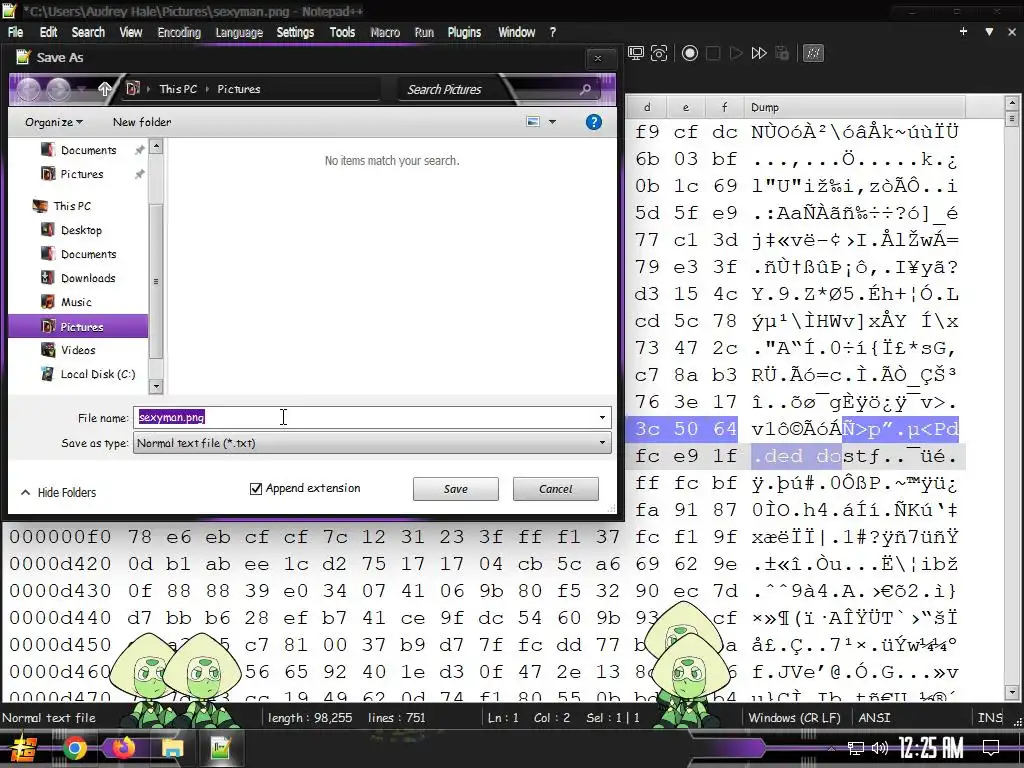Open the Start menu icon
This screenshot has width=1024, height=768.
click(22, 748)
